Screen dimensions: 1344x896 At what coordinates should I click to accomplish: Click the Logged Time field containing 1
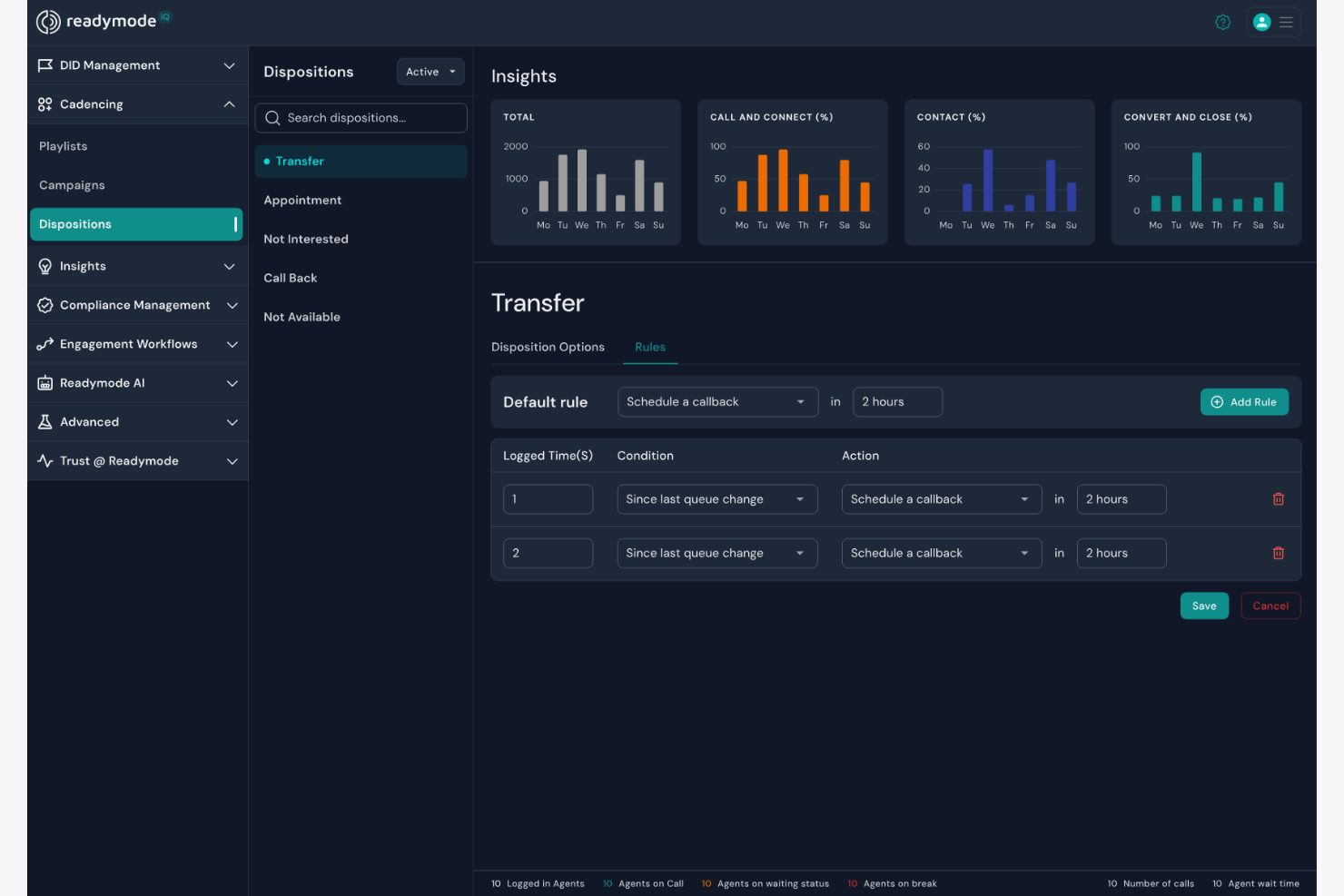pos(548,499)
